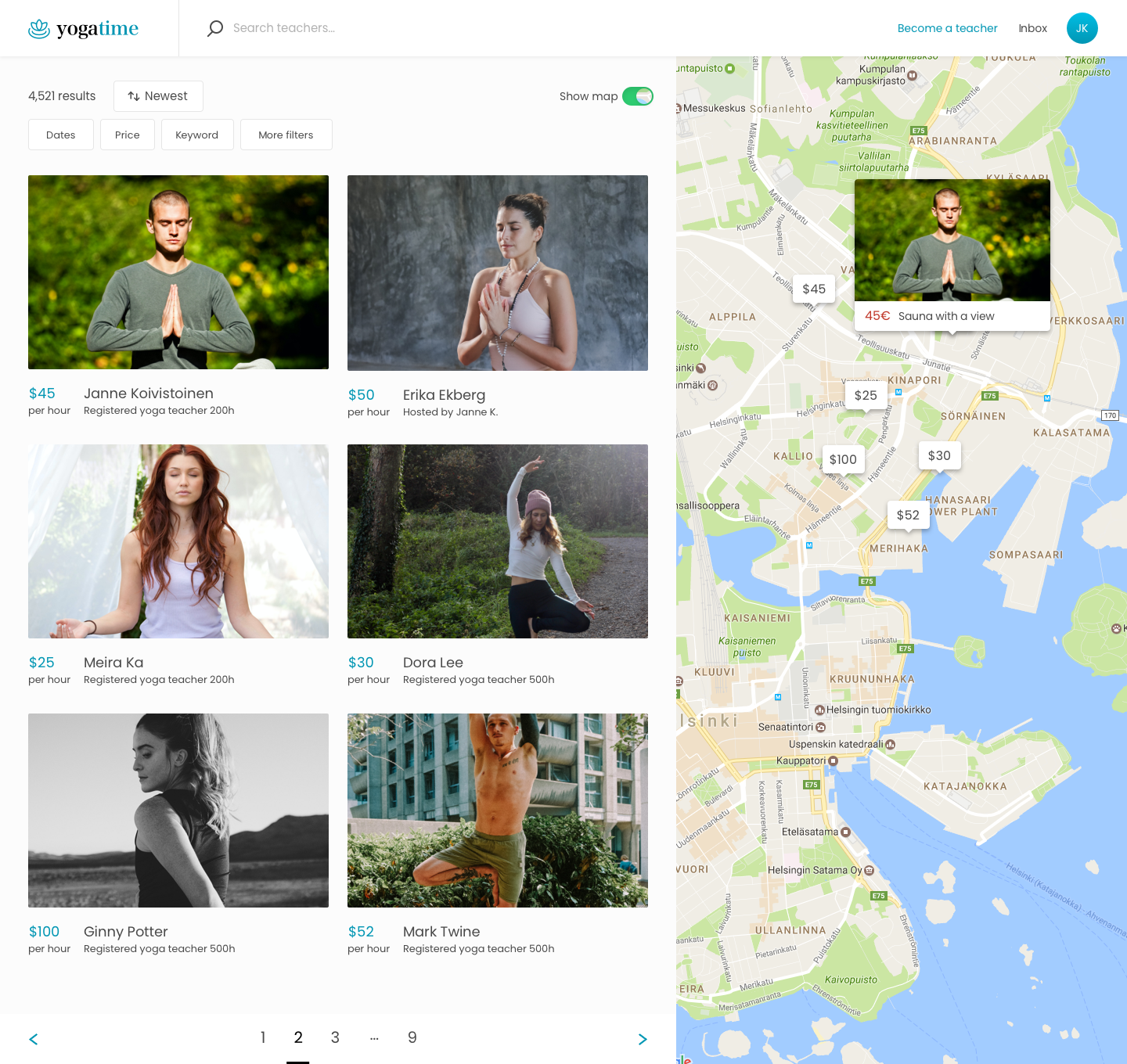
Task: Open Janne Koivistoinen's profile
Action: 148,394
